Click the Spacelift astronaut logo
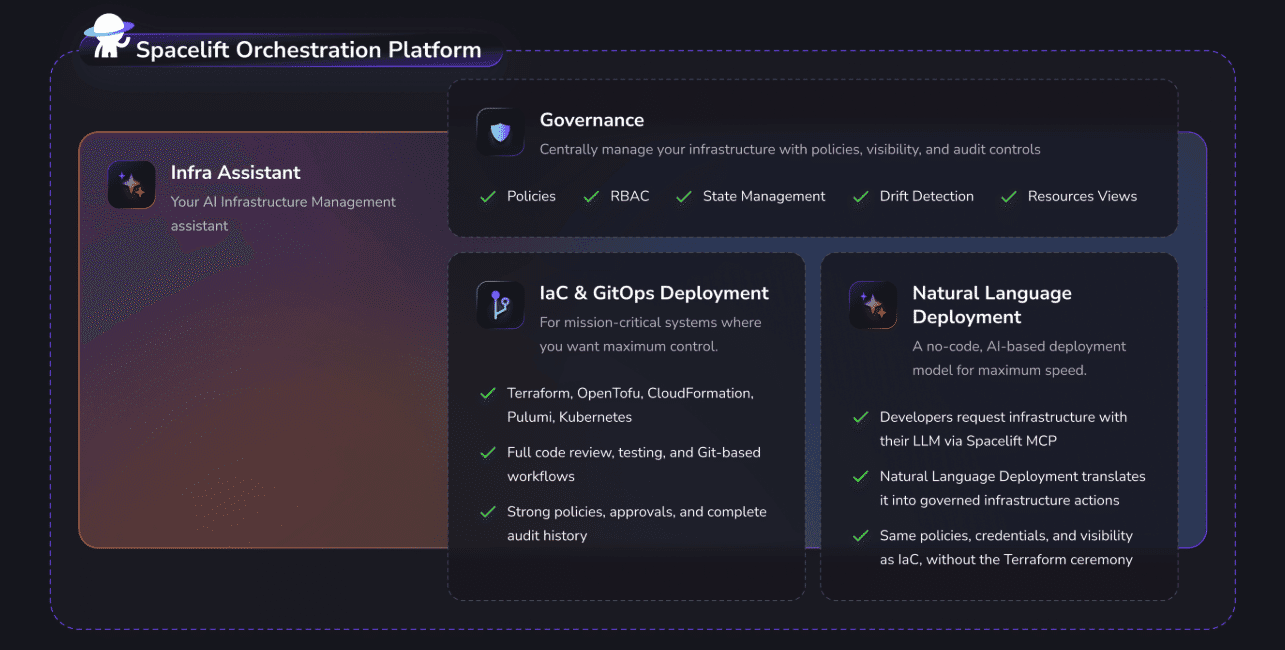Viewport: 1285px width, 650px height. pos(108,38)
